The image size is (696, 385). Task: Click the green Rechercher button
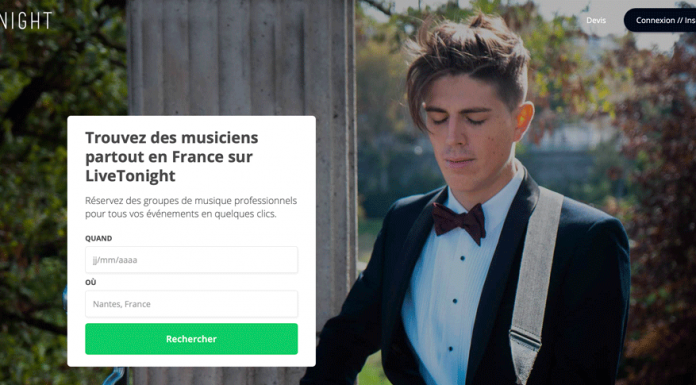[x=191, y=339]
